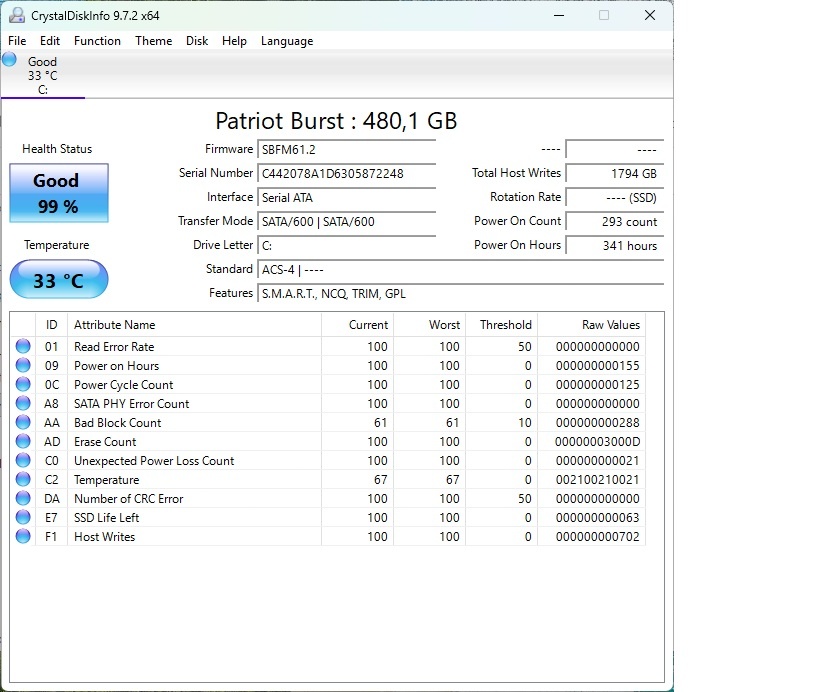Open the Help menu
The image size is (819, 692).
pos(235,41)
